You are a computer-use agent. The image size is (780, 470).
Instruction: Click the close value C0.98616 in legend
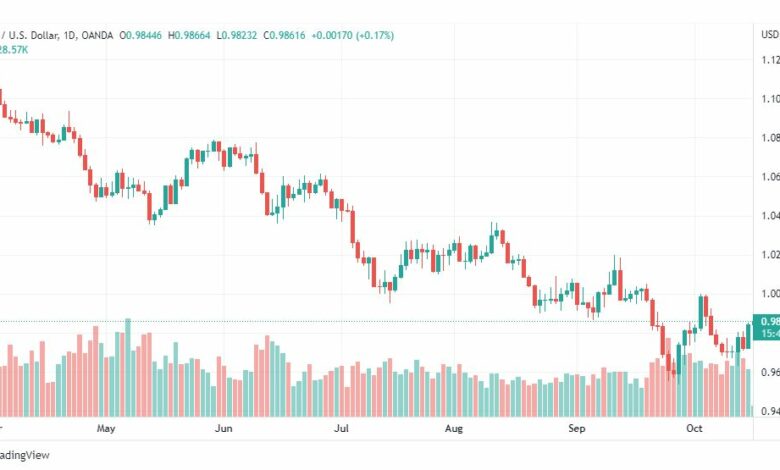pyautogui.click(x=284, y=35)
